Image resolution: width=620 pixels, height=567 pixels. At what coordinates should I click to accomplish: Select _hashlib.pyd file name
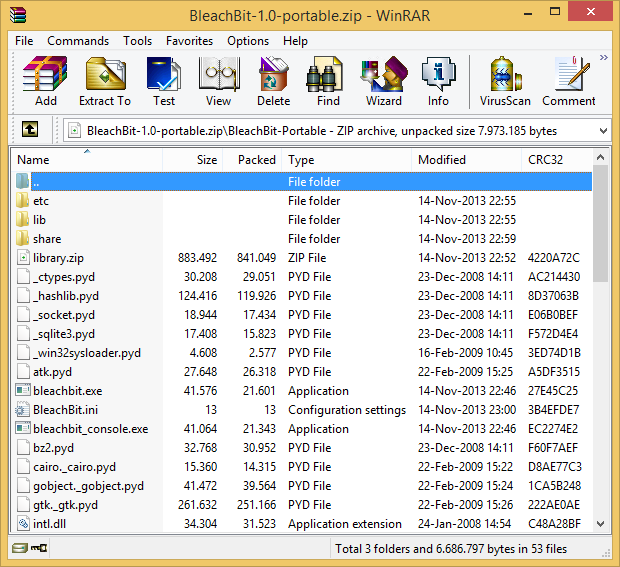pos(66,296)
